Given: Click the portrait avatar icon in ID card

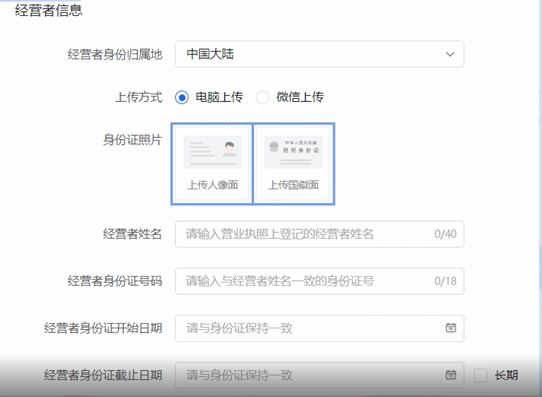Looking at the screenshot, I should [x=229, y=149].
